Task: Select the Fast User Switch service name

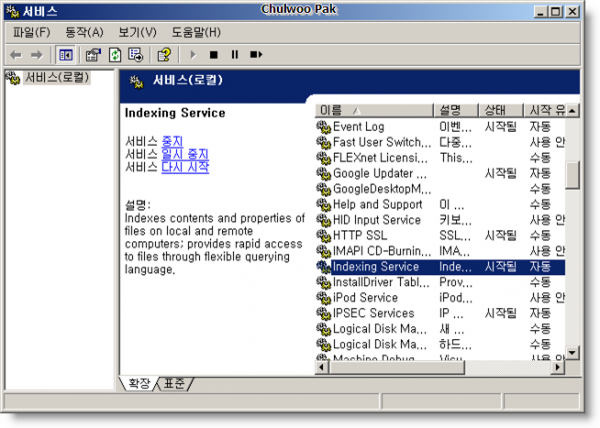Action: click(382, 142)
